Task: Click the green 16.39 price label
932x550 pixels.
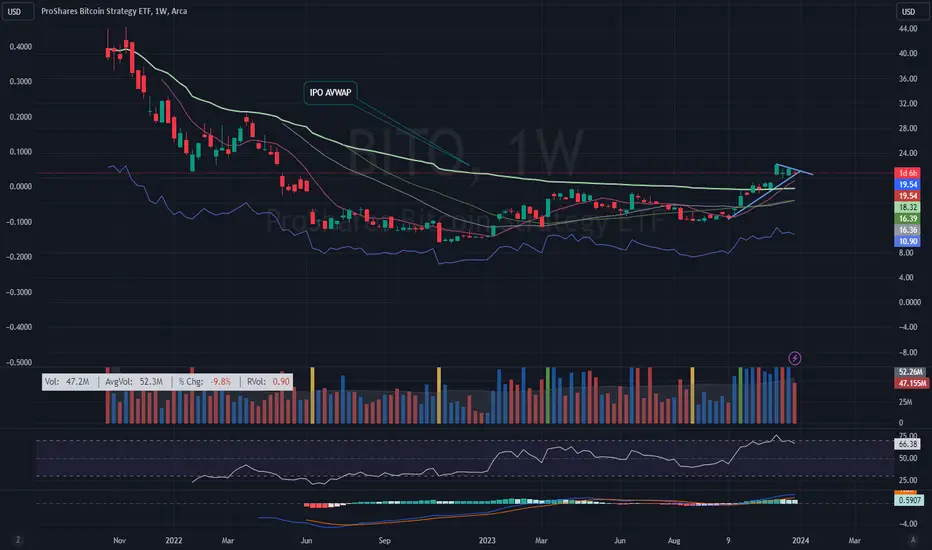Action: 907,218
